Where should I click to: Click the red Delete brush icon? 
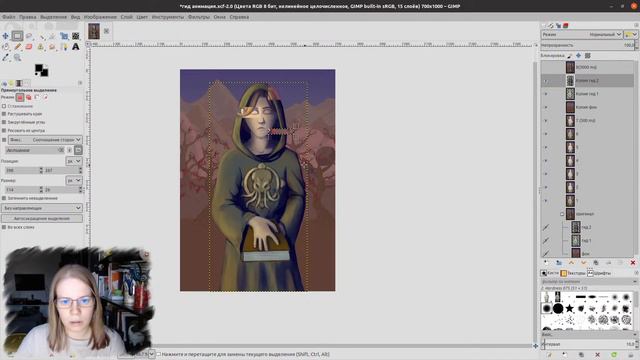tap(598, 355)
